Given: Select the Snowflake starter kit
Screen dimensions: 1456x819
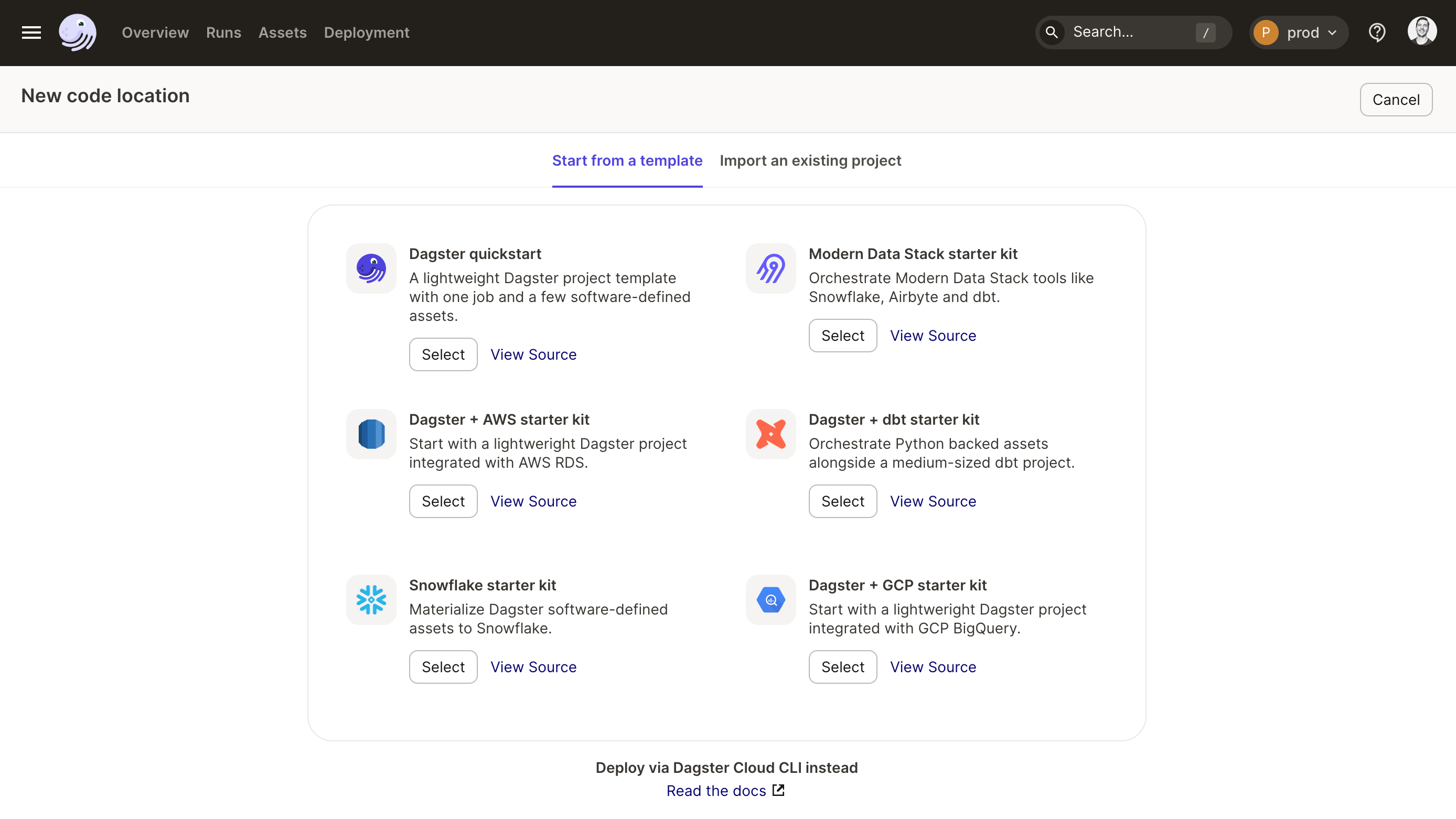Looking at the screenshot, I should [443, 667].
